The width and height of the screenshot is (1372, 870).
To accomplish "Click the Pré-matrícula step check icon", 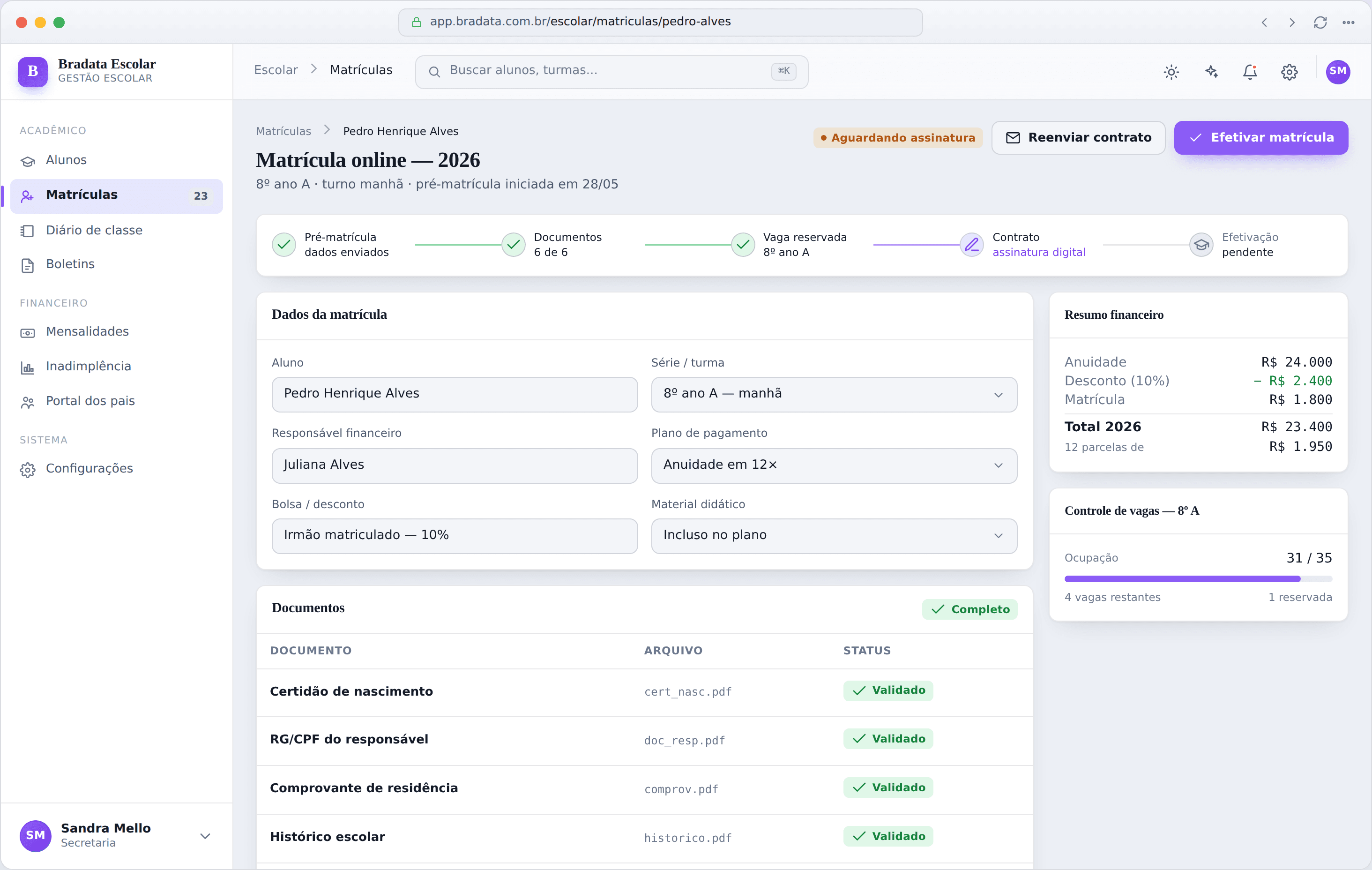I will [284, 245].
